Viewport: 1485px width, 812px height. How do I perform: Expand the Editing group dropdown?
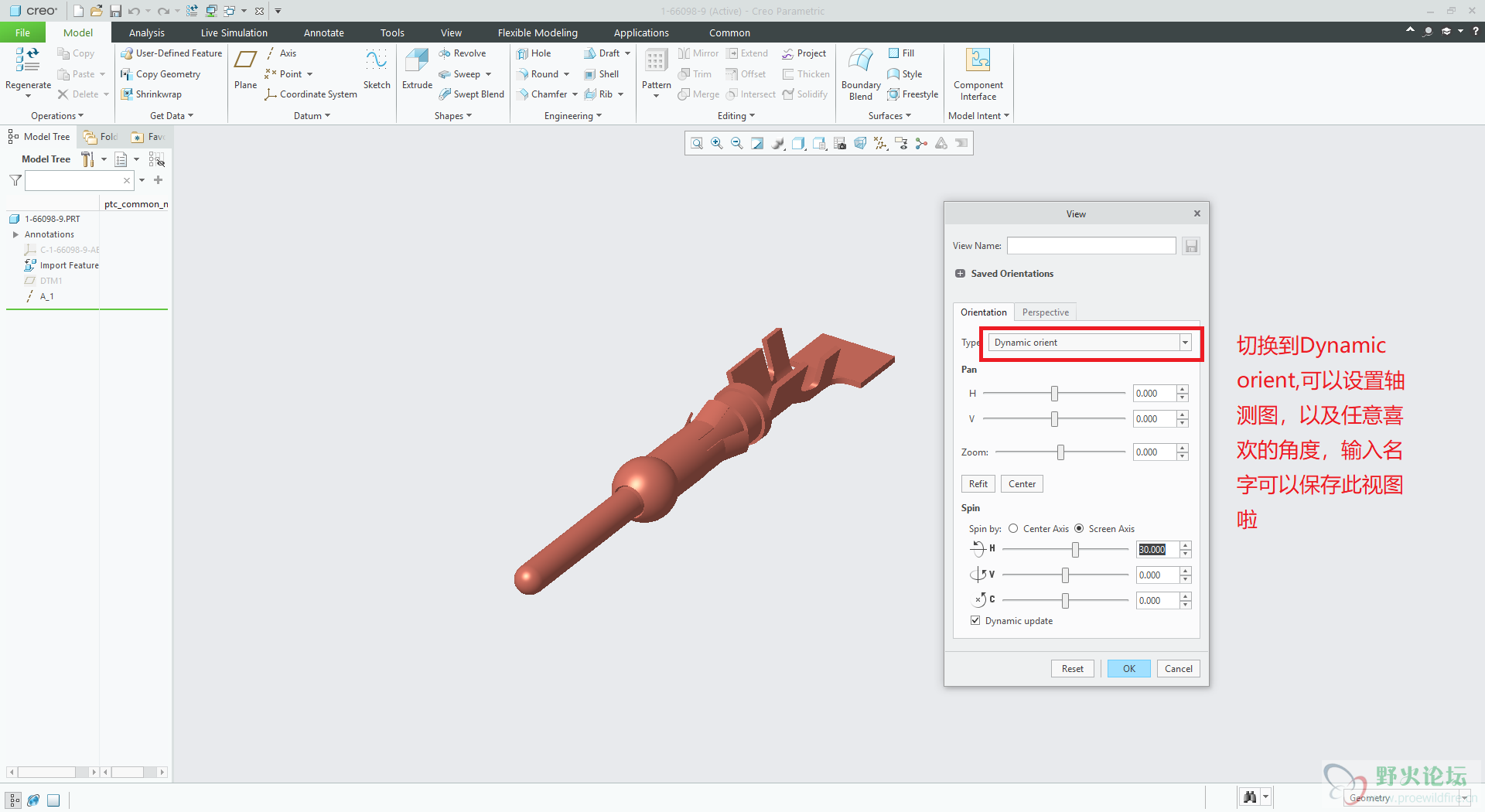[x=736, y=116]
